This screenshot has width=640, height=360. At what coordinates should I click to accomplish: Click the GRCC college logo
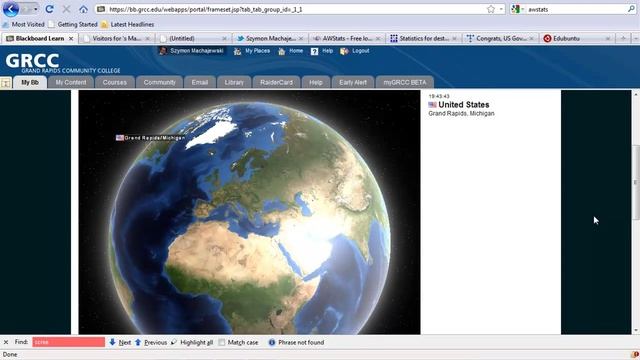[x=62, y=63]
